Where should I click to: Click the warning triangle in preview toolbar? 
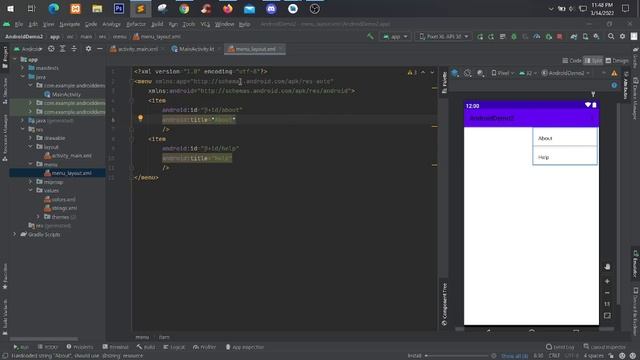(614, 73)
